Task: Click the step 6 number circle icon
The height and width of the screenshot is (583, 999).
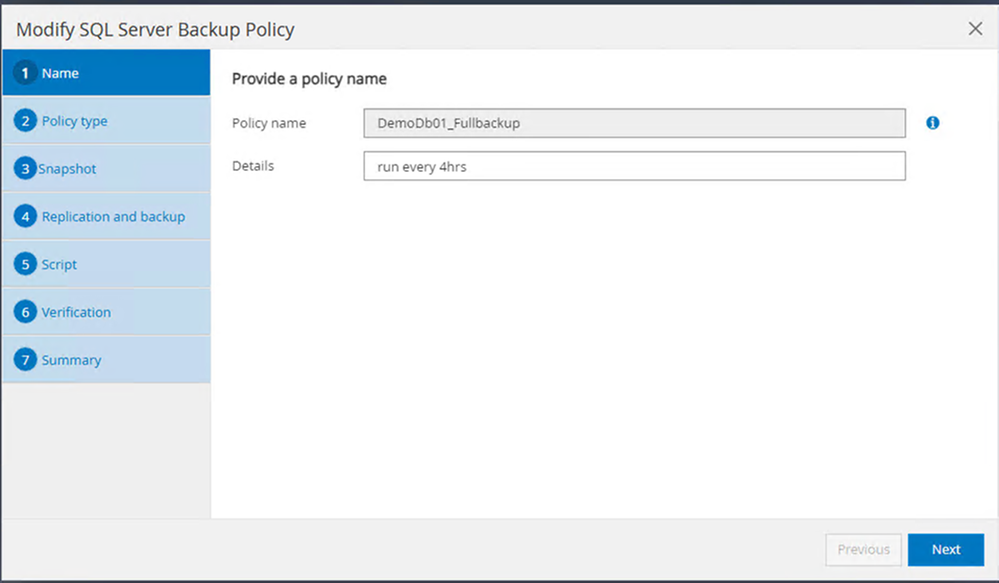Action: coord(25,312)
